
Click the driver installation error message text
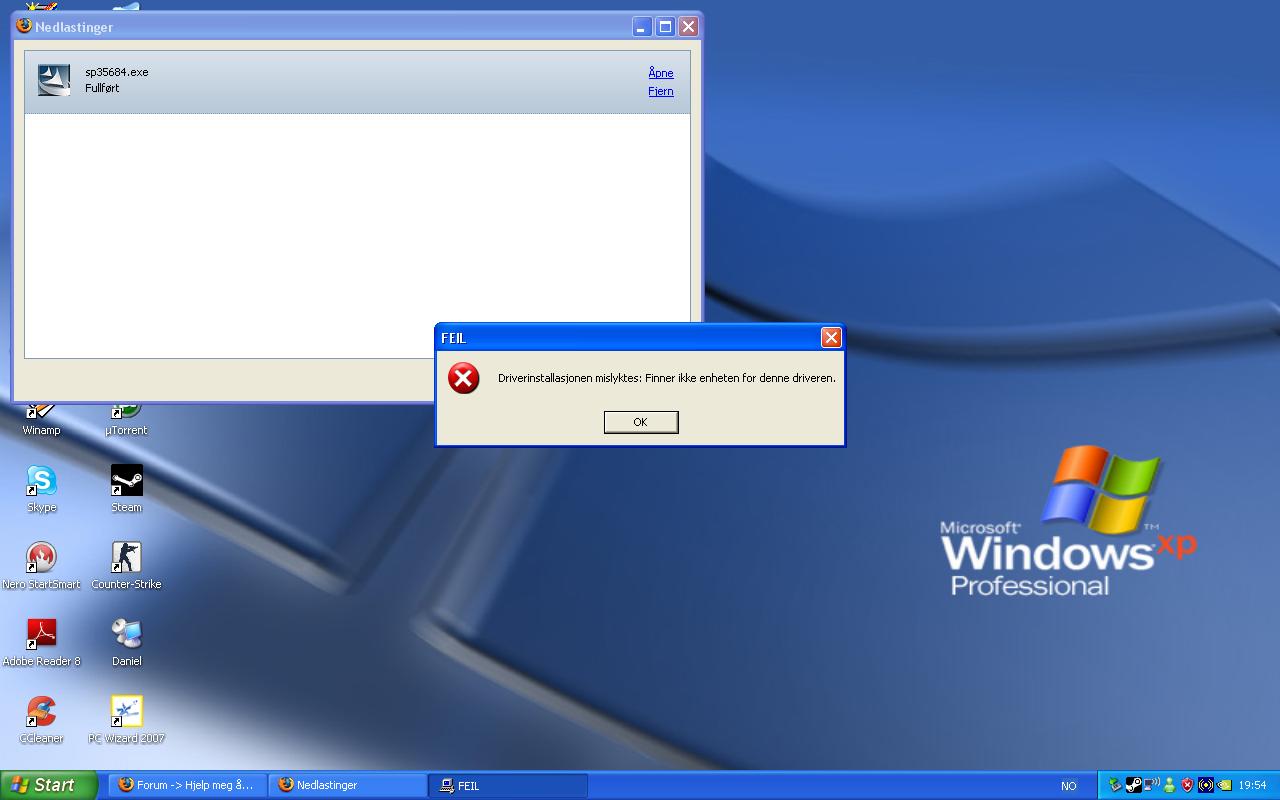coord(667,378)
